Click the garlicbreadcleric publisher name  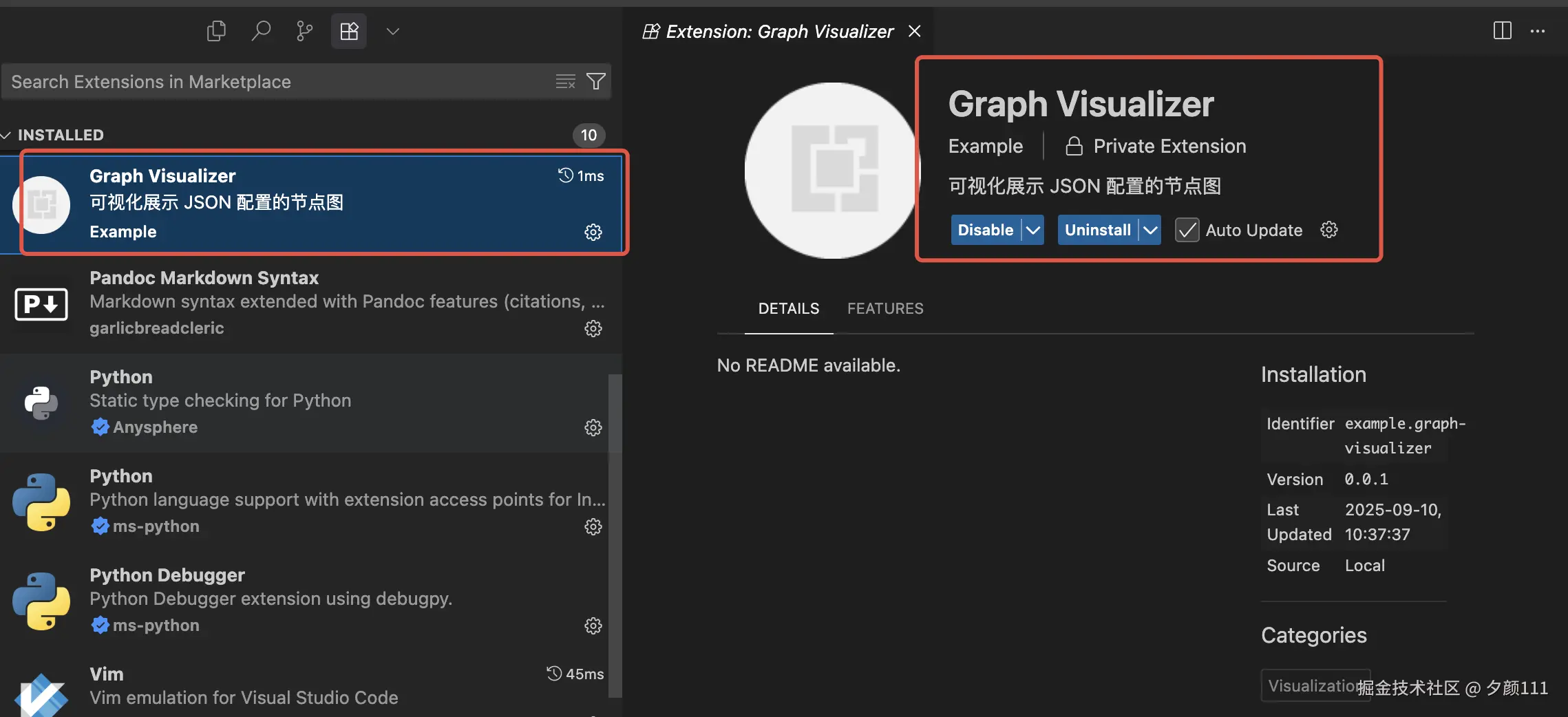tap(157, 328)
